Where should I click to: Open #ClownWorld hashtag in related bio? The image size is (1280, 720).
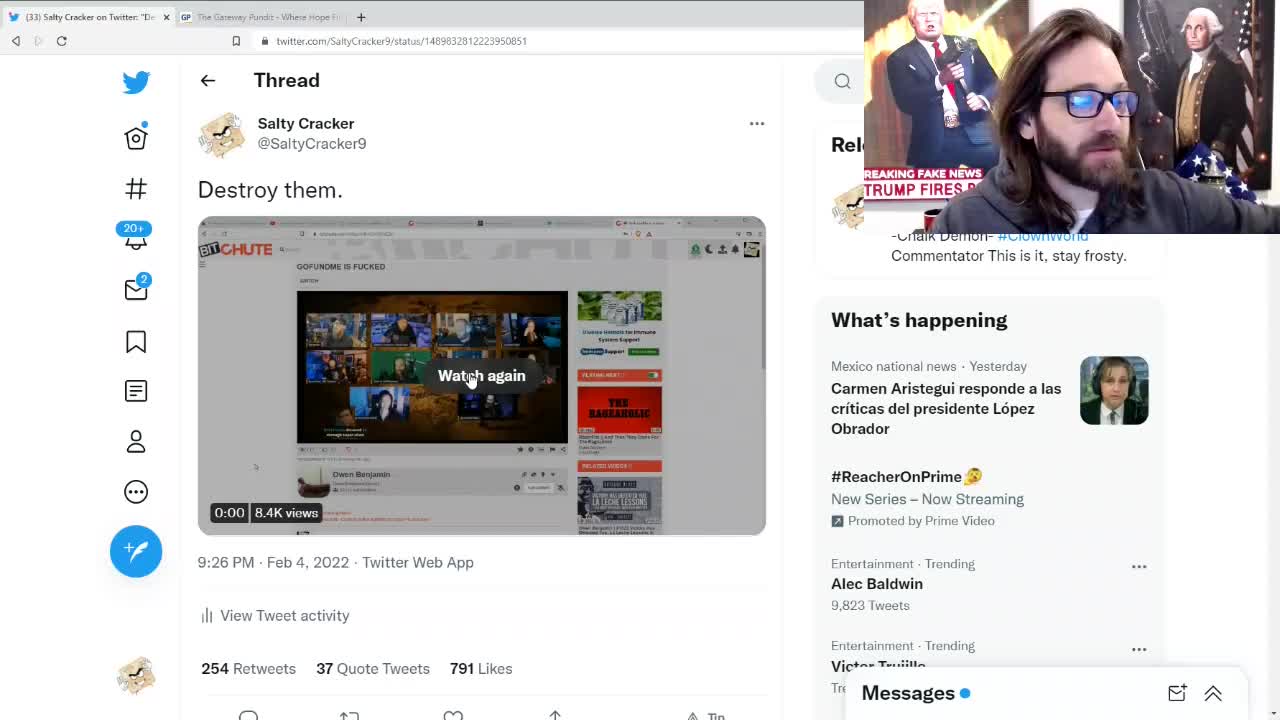coord(1042,236)
